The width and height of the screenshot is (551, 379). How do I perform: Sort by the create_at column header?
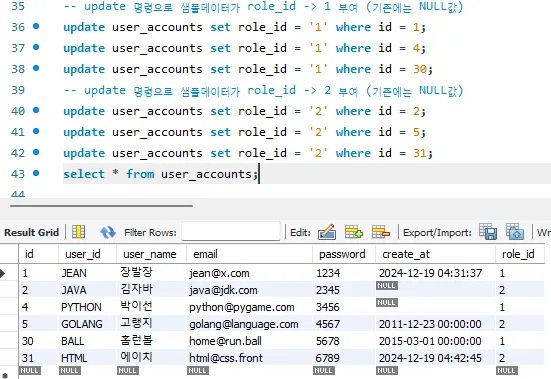435,254
